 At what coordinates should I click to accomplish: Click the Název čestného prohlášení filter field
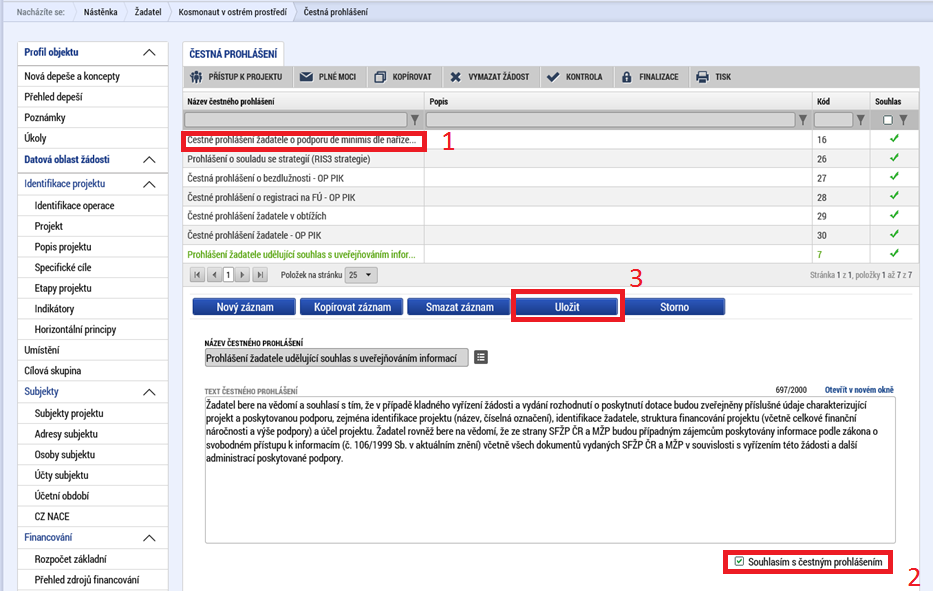pos(296,120)
